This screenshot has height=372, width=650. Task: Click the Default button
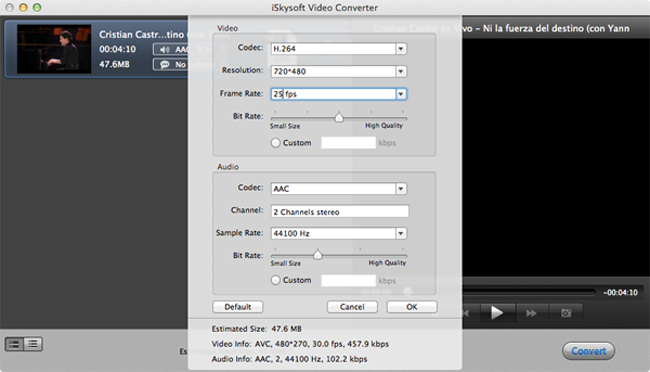[238, 307]
